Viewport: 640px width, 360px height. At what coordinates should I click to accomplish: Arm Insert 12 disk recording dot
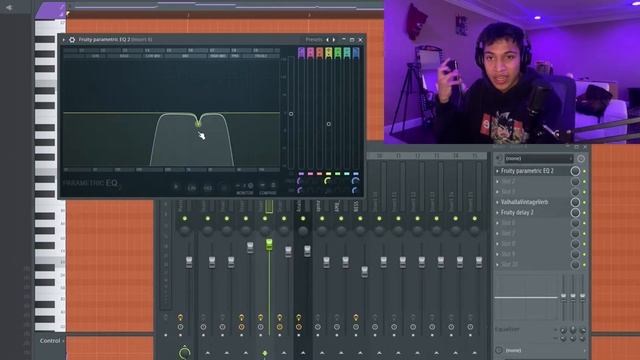[x=413, y=335]
